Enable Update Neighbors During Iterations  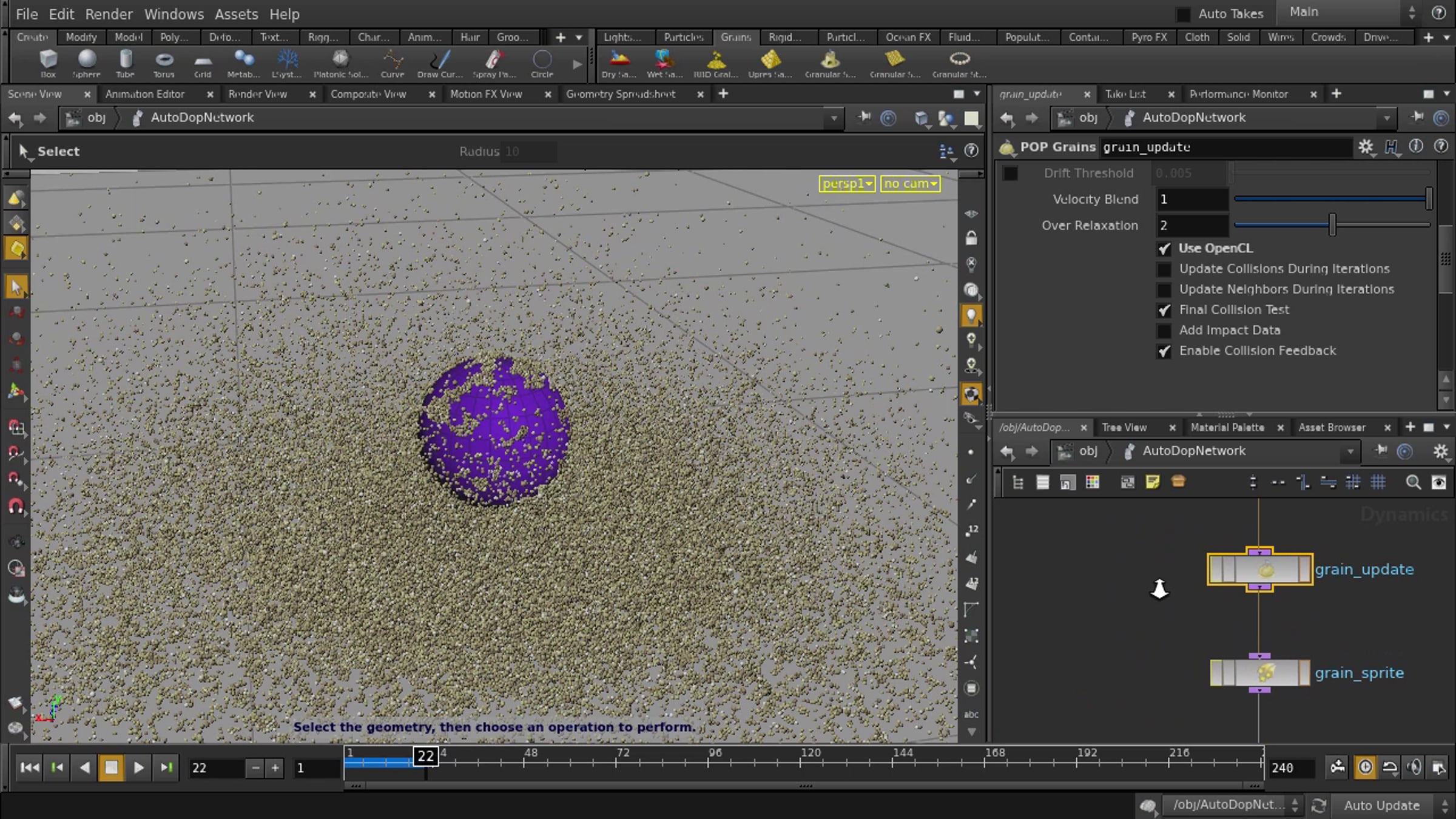point(1164,290)
